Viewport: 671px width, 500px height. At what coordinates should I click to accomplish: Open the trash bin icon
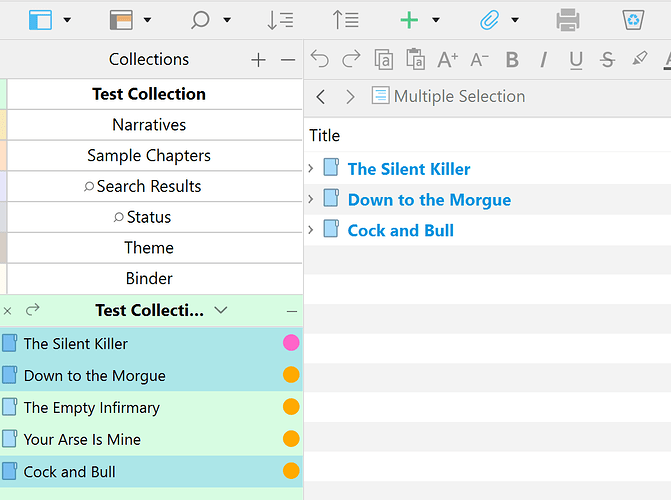click(632, 19)
